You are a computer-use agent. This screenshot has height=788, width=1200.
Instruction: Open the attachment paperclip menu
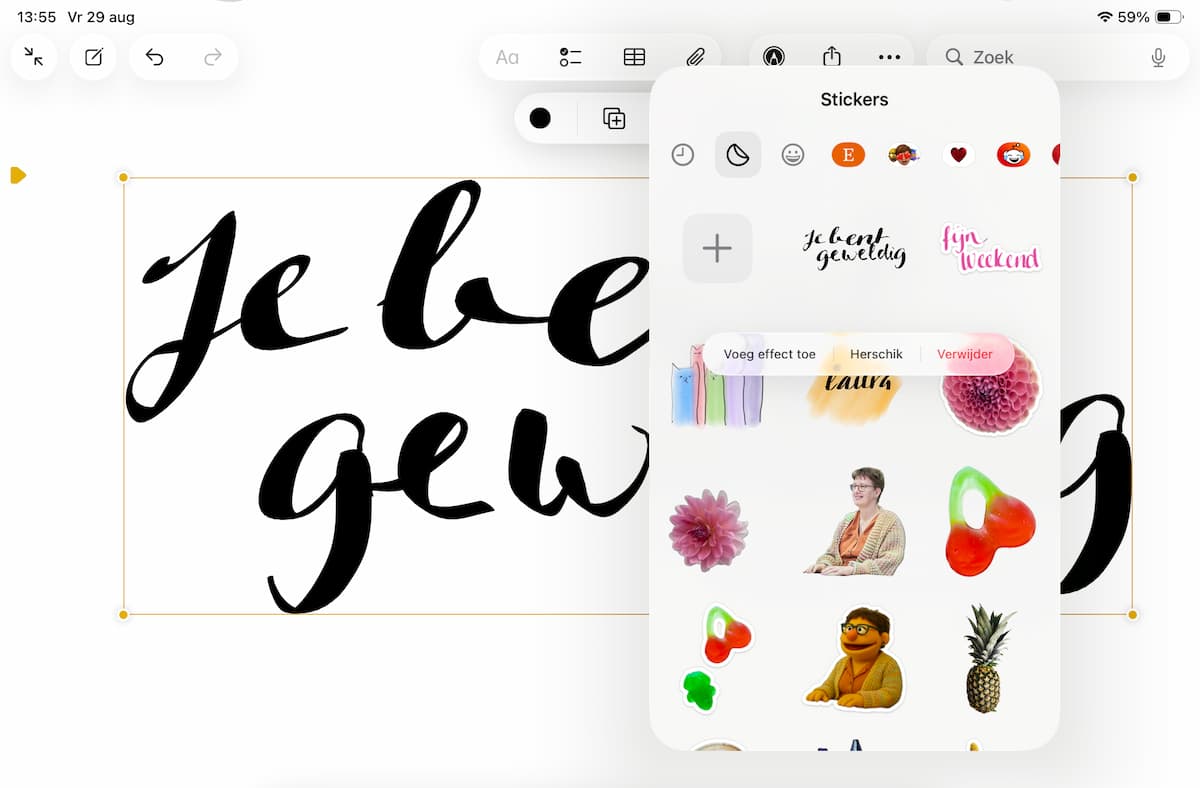(x=695, y=57)
